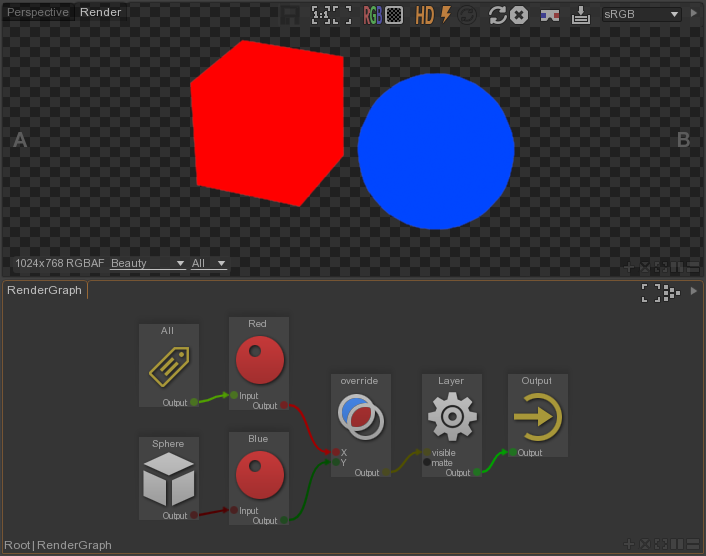Select the Layer gear node icon
Screen dimensions: 706x556
[451, 417]
